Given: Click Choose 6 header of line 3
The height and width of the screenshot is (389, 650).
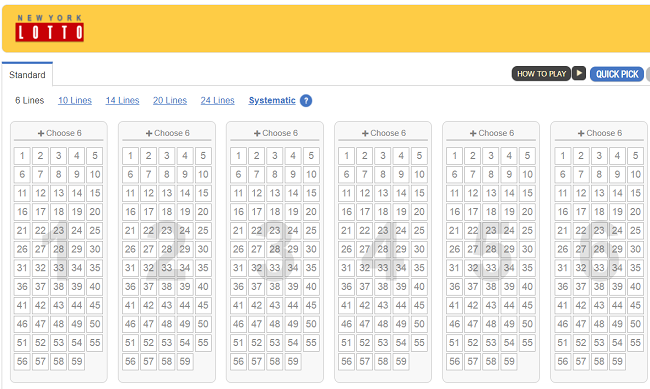Looking at the screenshot, I should click(x=276, y=133).
